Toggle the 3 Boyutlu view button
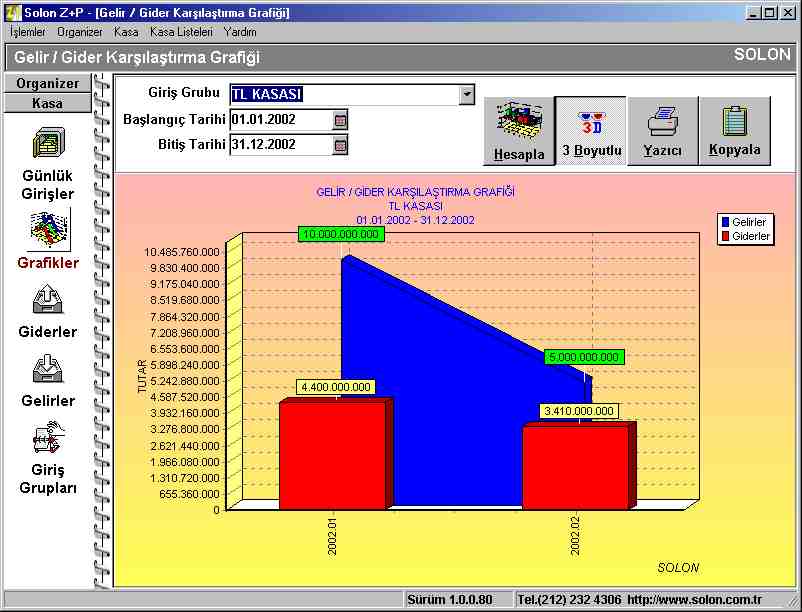The height and width of the screenshot is (612, 802). tap(591, 130)
